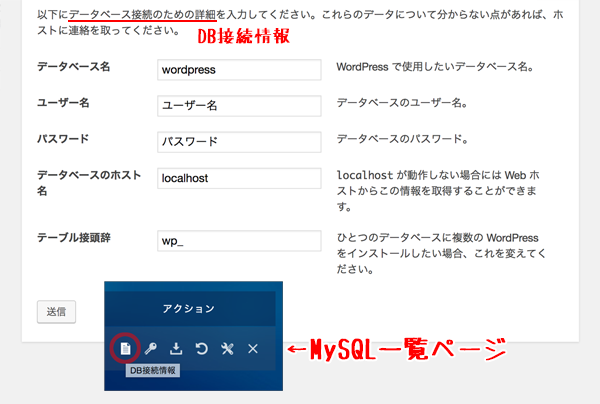The width and height of the screenshot is (600, 404).
Task: Focus the パスワード input field
Action: coord(239,142)
